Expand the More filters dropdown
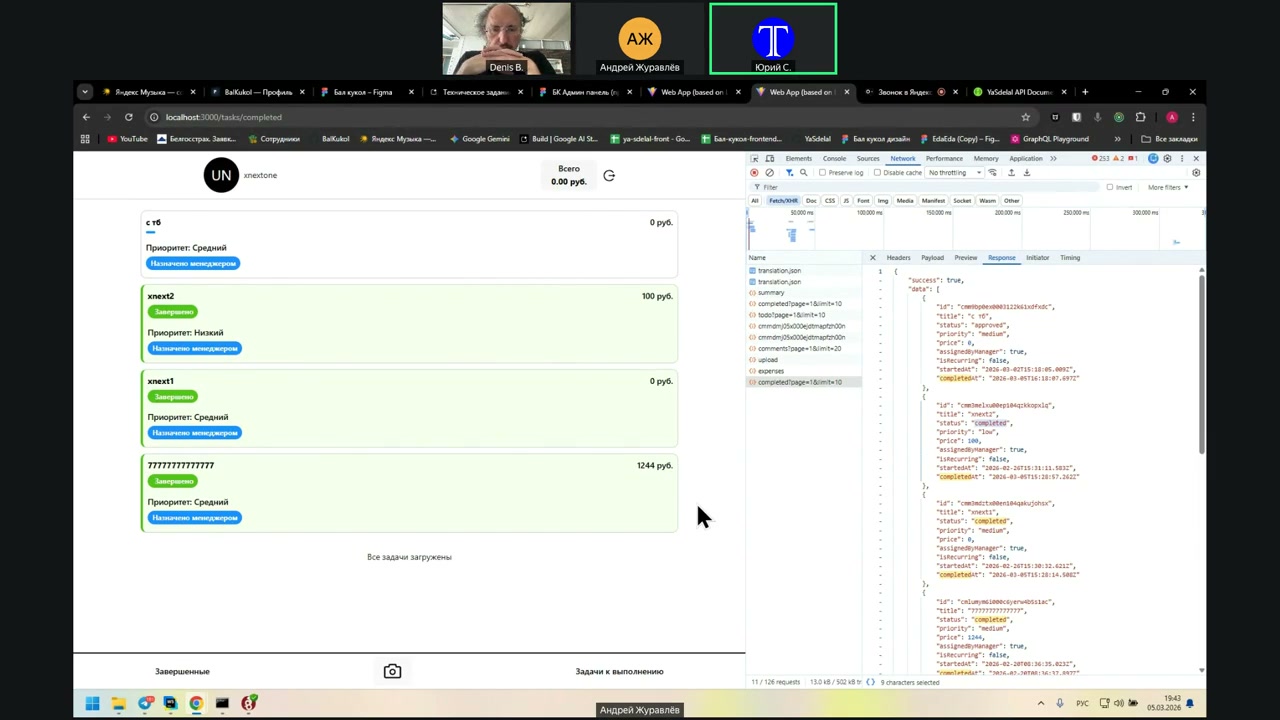Image resolution: width=1280 pixels, height=720 pixels. (1167, 187)
